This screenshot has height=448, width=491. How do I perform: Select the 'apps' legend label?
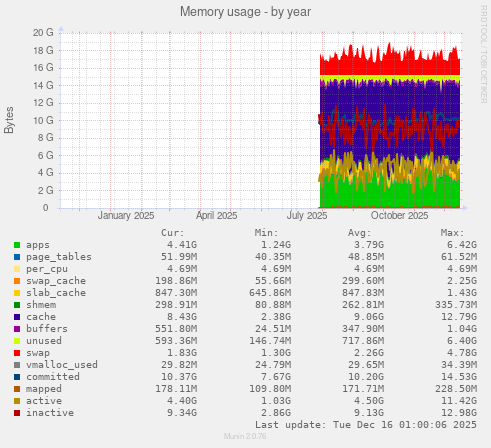38,245
